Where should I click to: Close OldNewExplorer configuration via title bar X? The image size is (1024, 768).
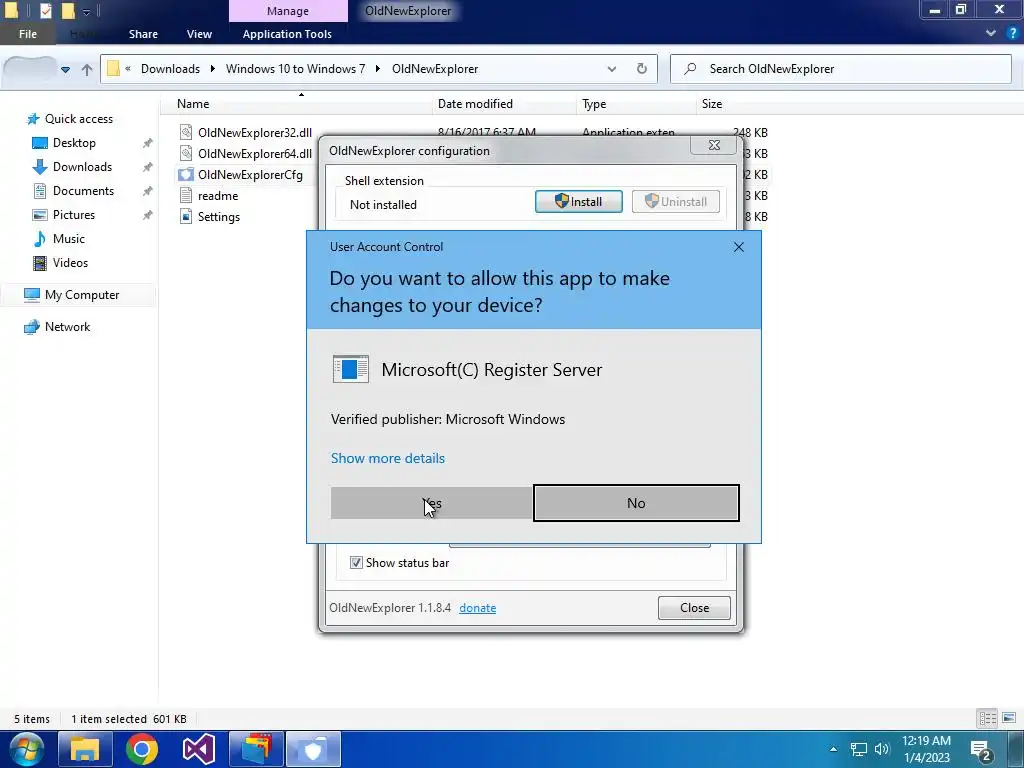pyautogui.click(x=714, y=145)
